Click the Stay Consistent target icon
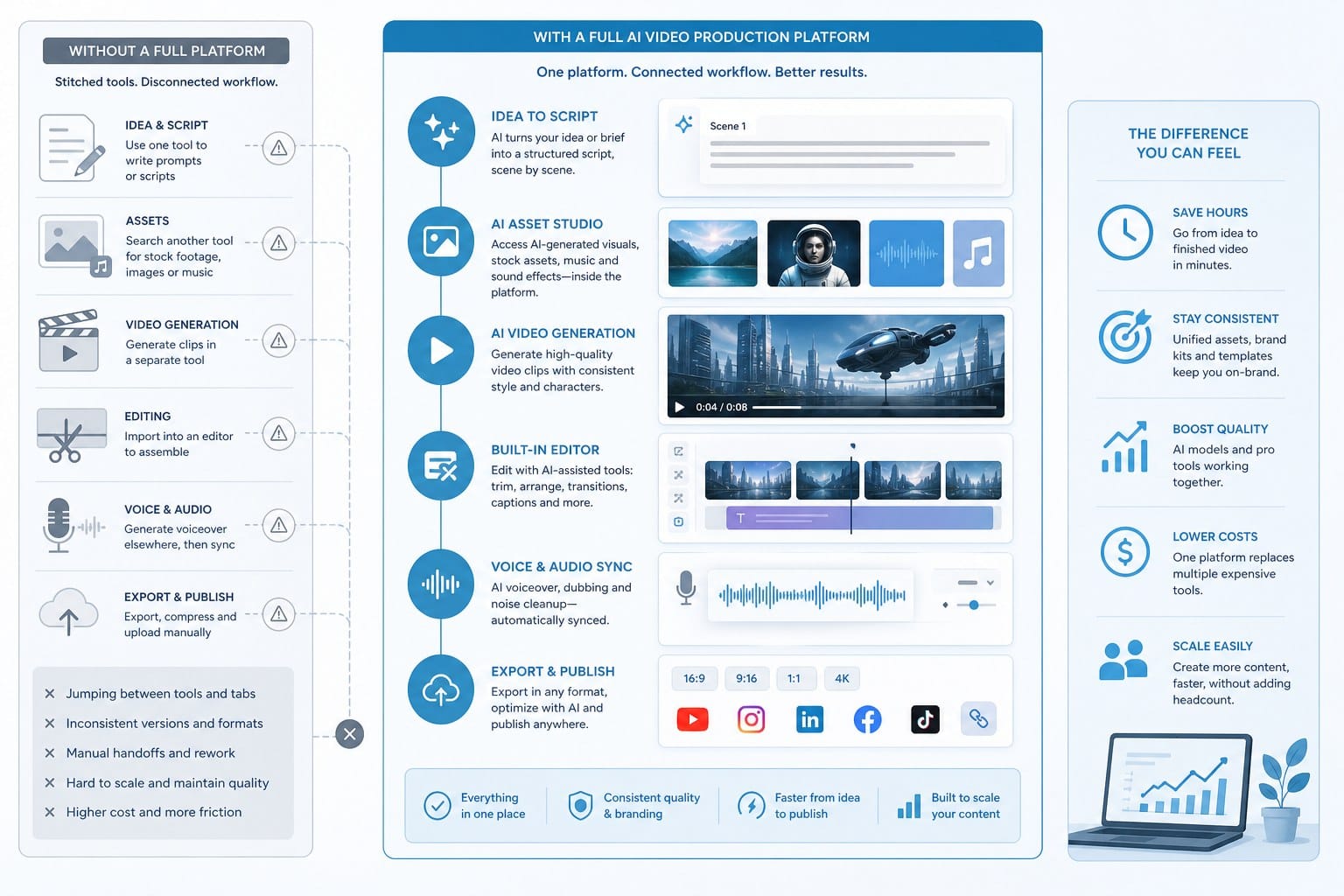 click(1125, 337)
